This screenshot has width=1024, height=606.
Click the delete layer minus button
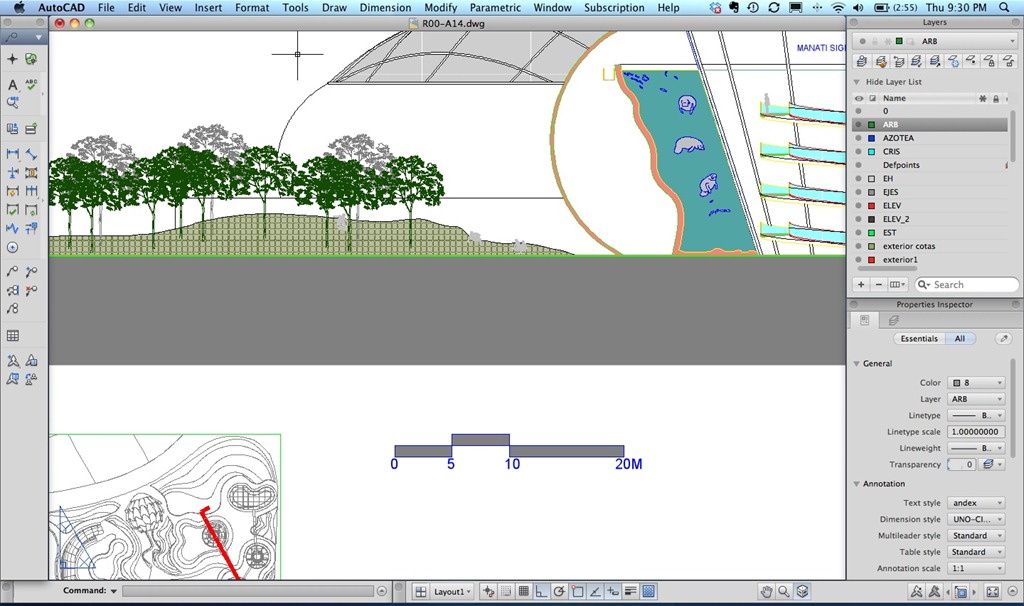click(879, 285)
